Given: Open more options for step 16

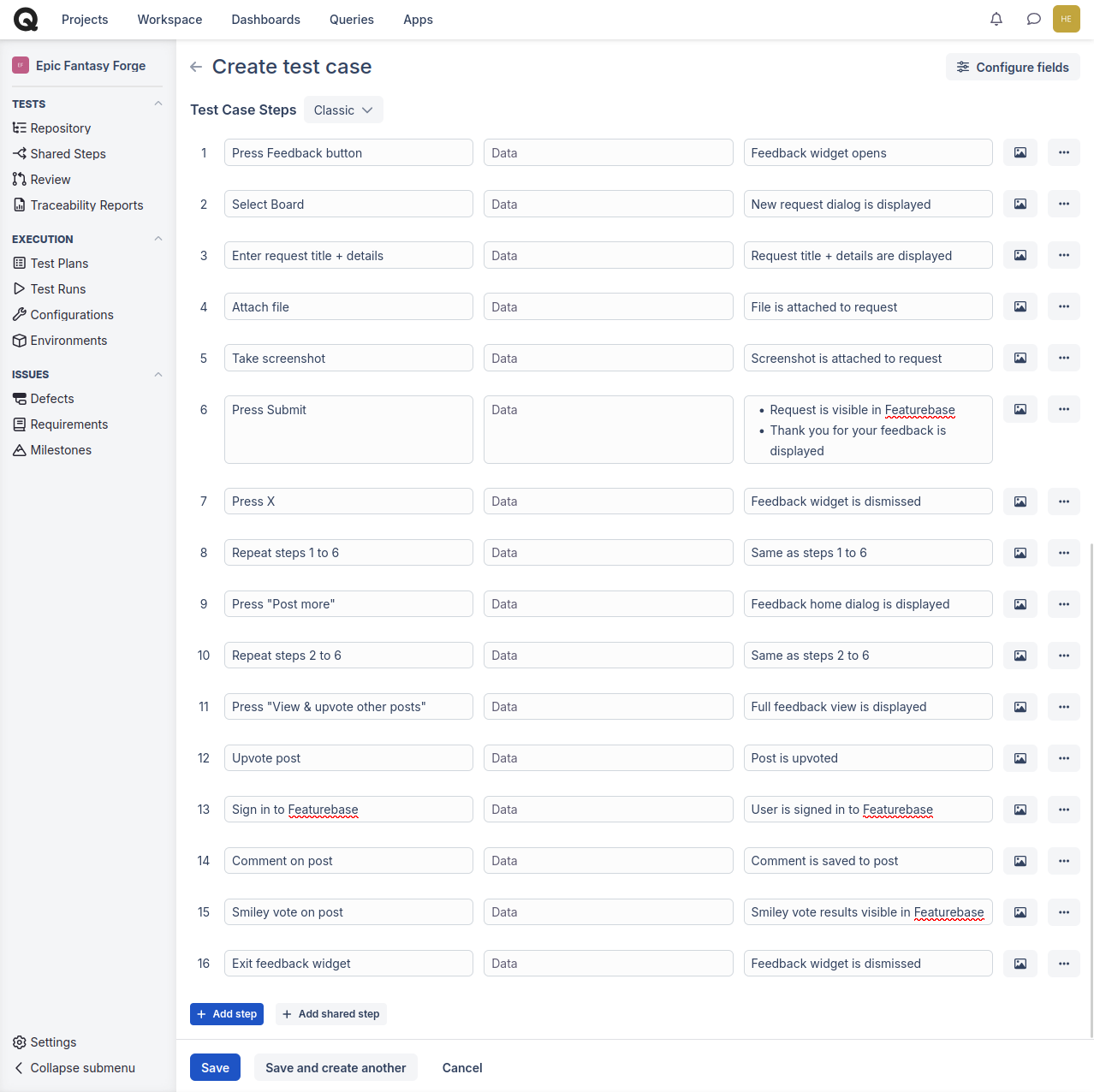Looking at the screenshot, I should (x=1064, y=964).
